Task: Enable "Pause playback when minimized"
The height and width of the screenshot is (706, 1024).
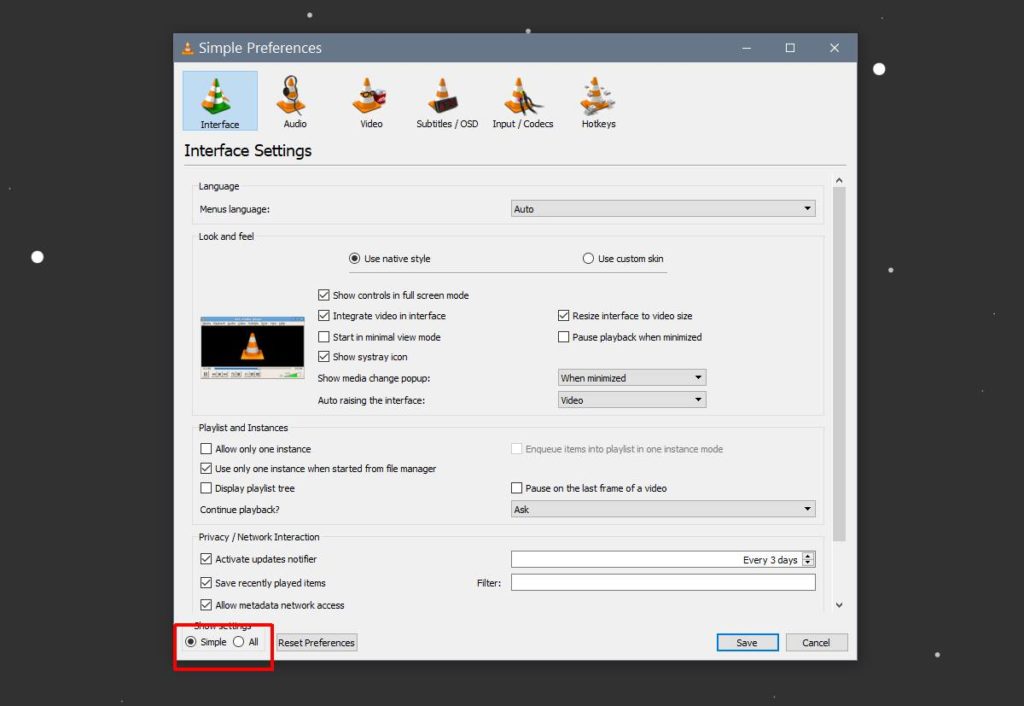Action: pyautogui.click(x=564, y=337)
